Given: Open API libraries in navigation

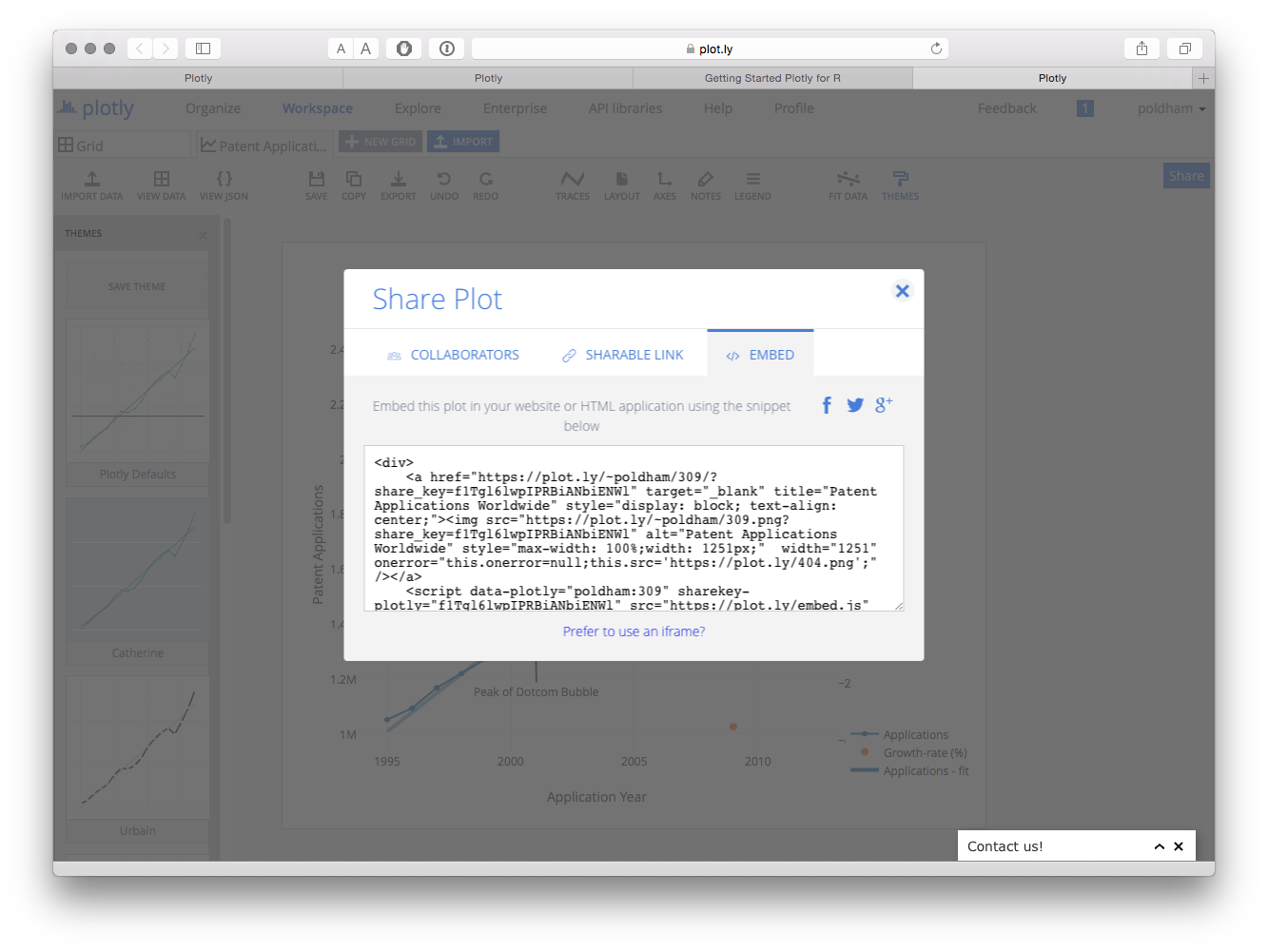Looking at the screenshot, I should coord(625,108).
